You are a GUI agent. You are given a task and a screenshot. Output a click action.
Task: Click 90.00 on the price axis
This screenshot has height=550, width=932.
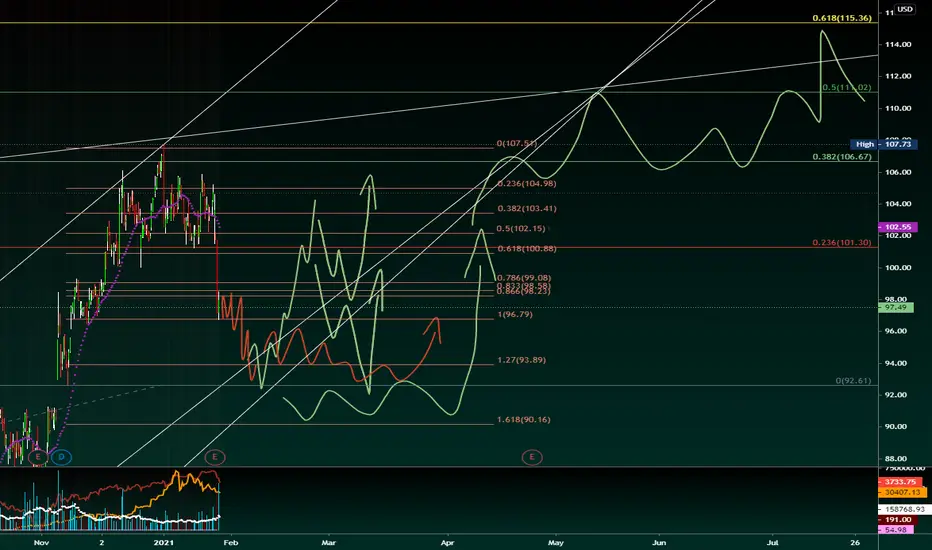point(898,427)
